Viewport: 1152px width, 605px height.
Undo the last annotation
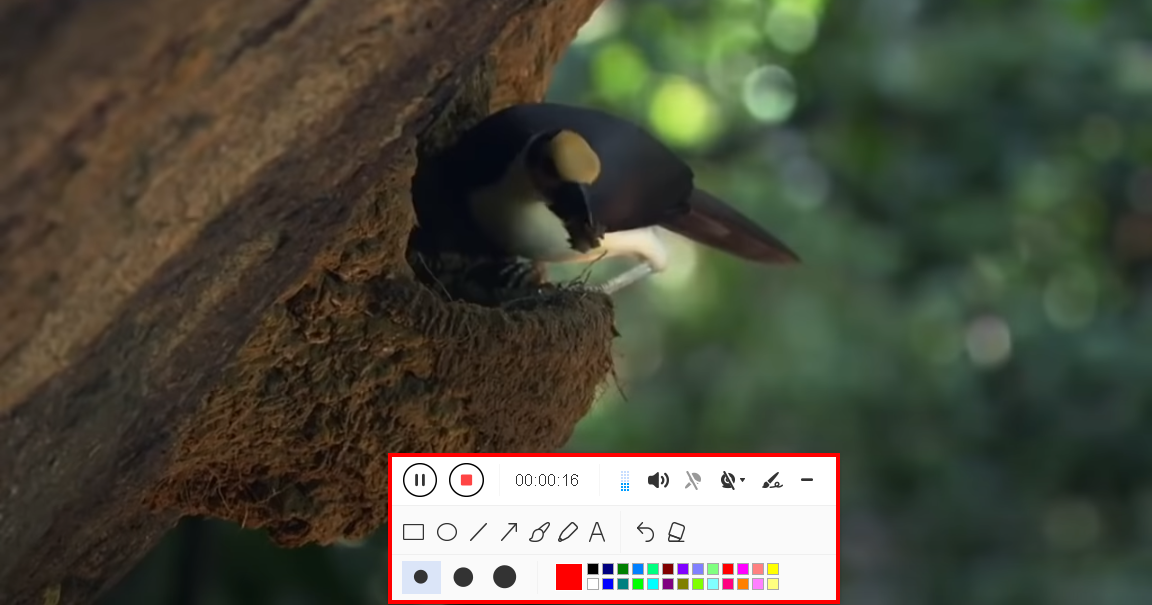point(647,530)
